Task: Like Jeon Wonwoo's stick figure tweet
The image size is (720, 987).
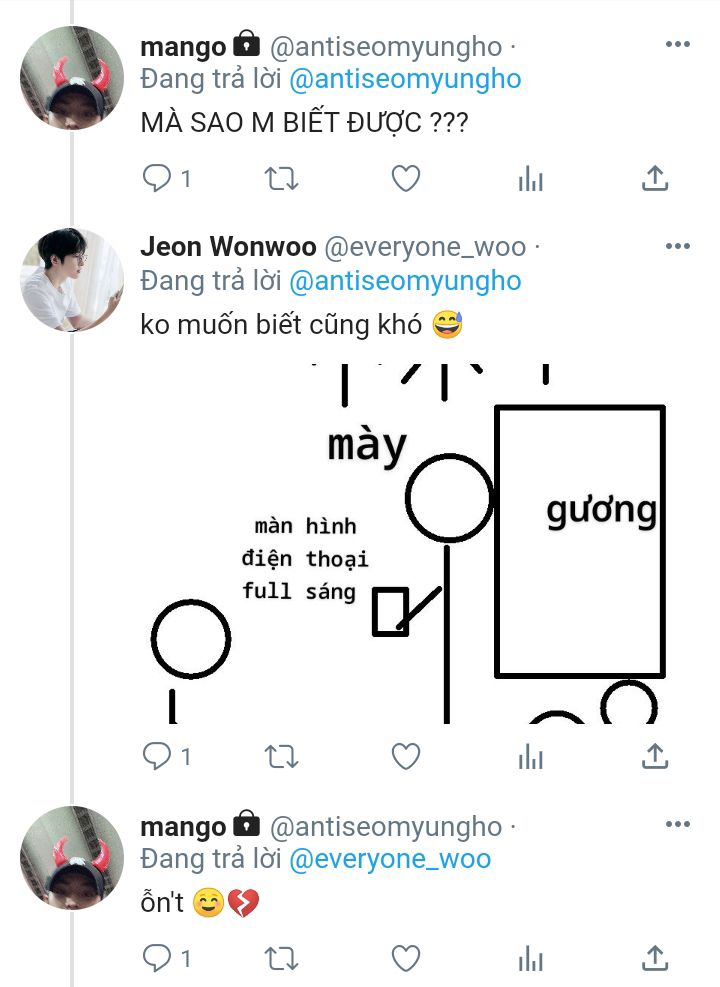Action: [x=406, y=757]
